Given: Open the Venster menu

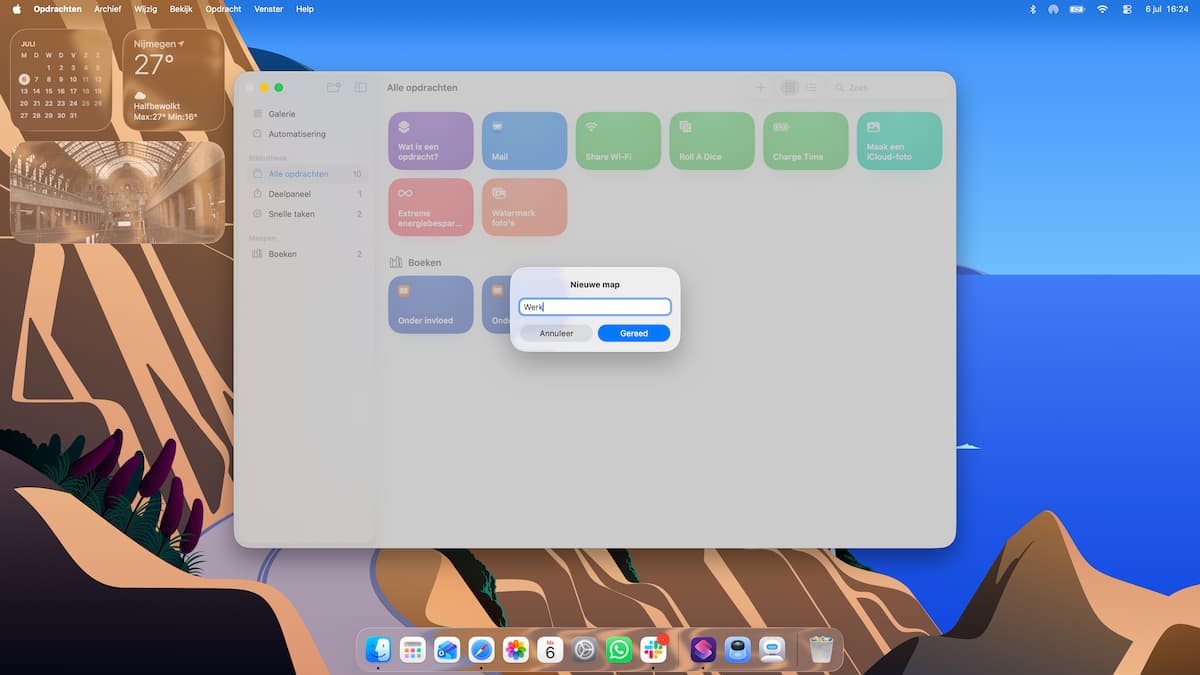Looking at the screenshot, I should [269, 9].
